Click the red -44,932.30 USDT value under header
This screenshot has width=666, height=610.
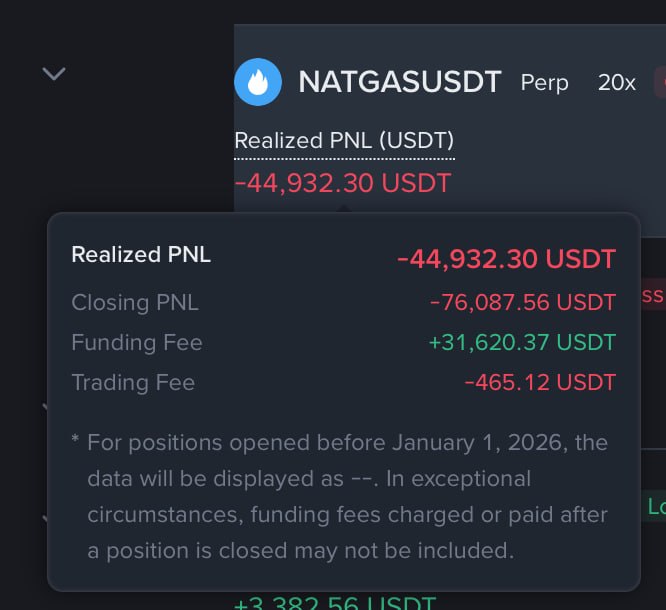[x=342, y=183]
